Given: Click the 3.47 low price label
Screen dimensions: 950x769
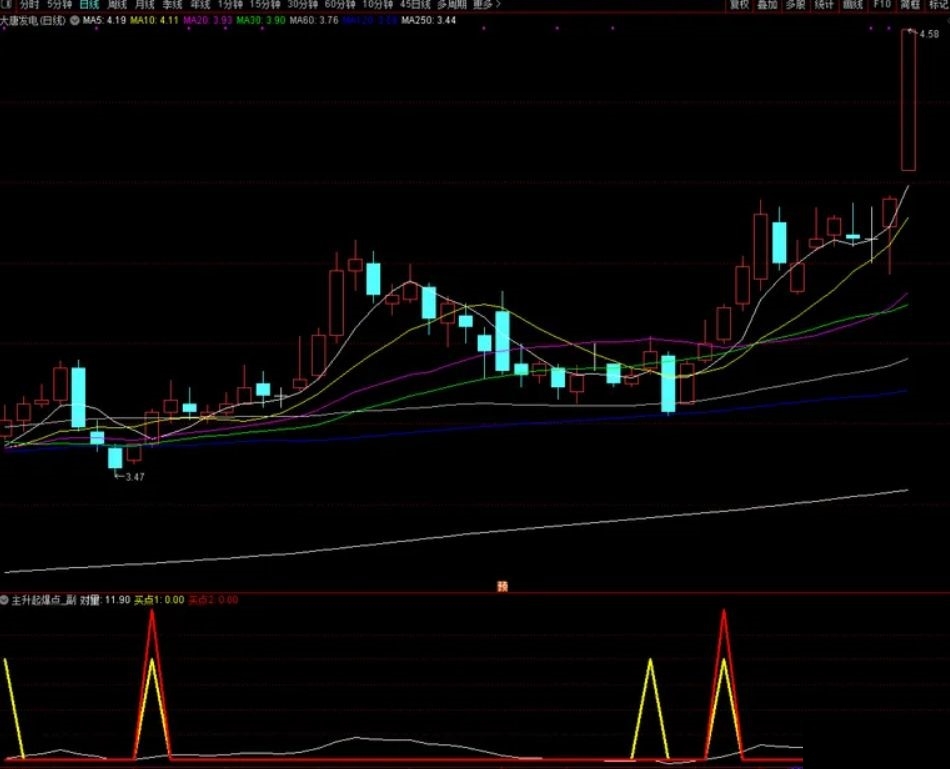Looking at the screenshot, I should tap(135, 477).
